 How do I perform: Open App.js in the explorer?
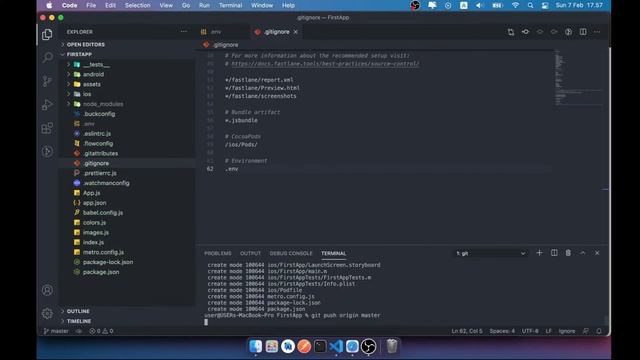point(91,193)
